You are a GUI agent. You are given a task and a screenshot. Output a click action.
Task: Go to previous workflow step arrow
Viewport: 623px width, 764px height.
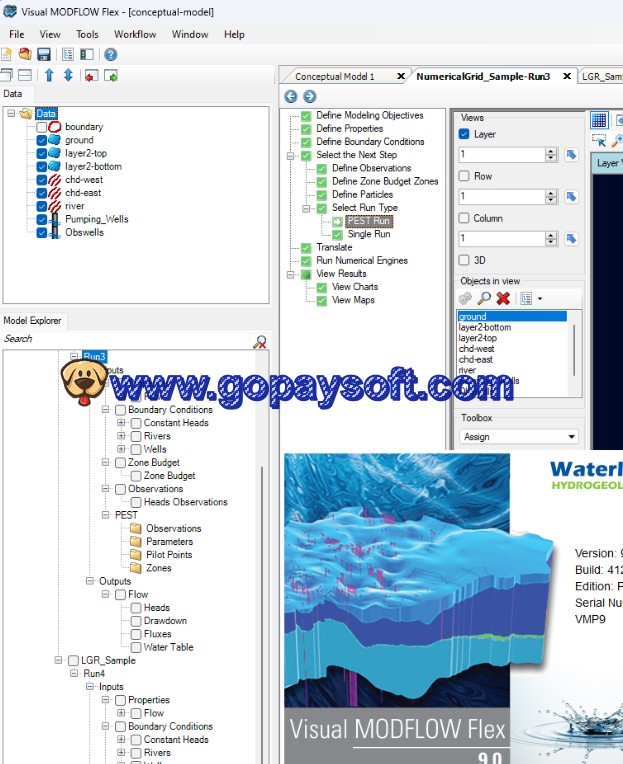[291, 96]
